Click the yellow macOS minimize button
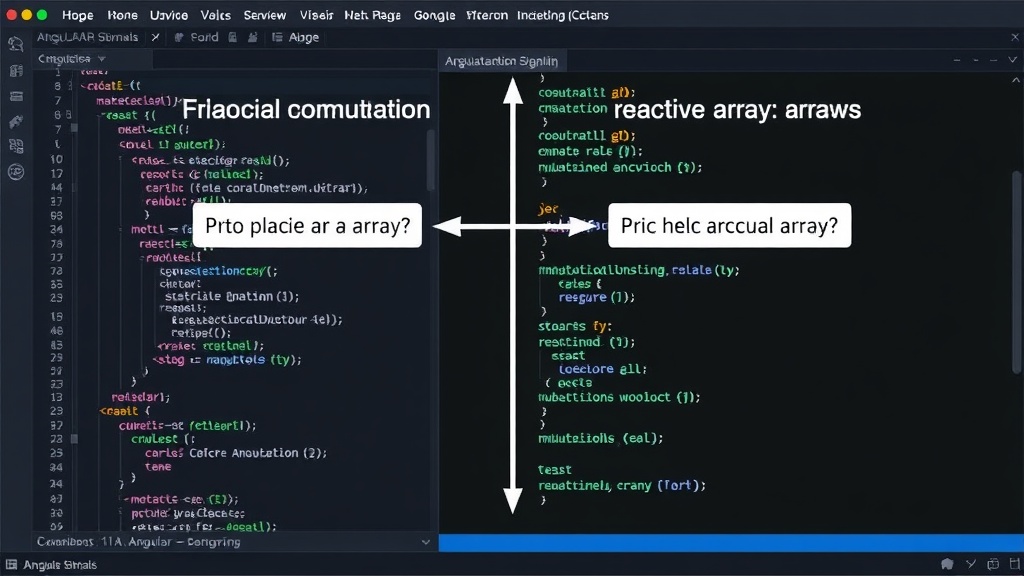1024x576 pixels. click(27, 14)
